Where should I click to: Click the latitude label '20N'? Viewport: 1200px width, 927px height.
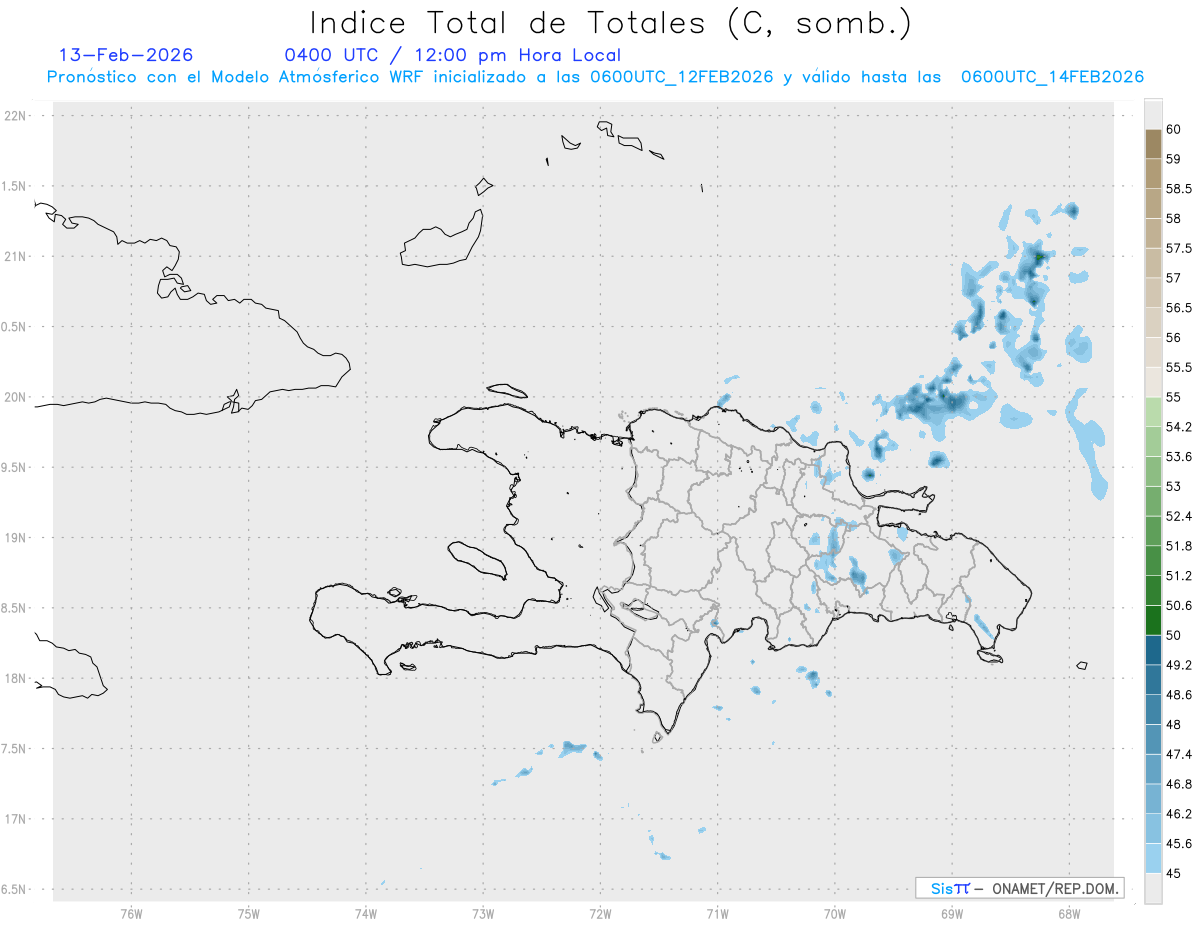(x=15, y=397)
